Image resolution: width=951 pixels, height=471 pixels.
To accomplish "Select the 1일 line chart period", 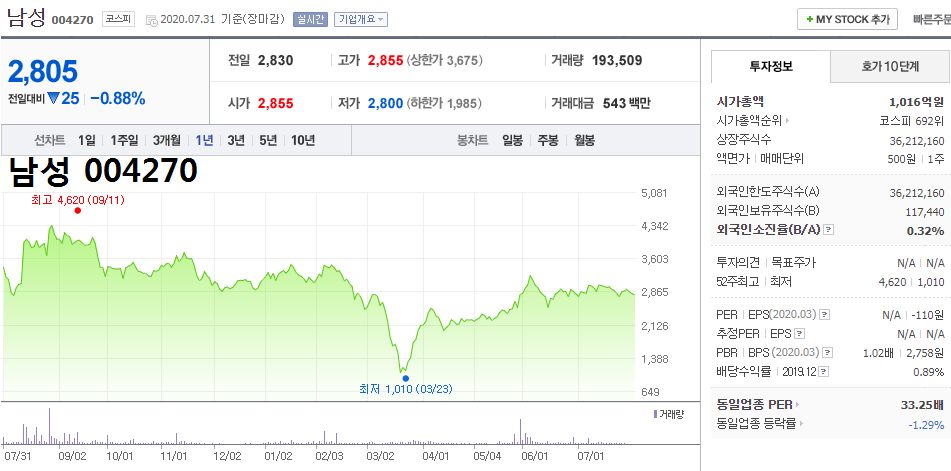I will click(87, 141).
